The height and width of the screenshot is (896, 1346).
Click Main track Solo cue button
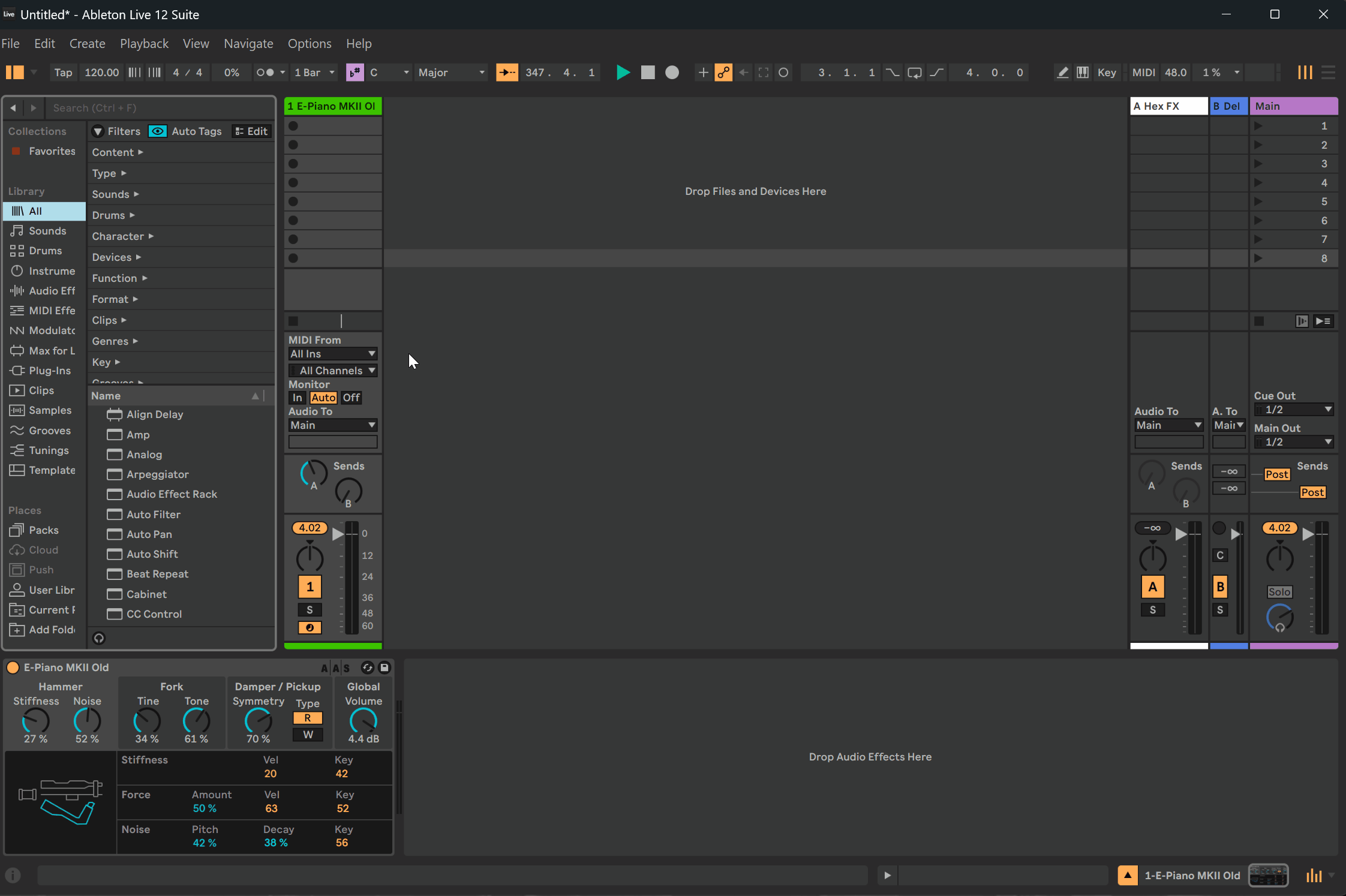pyautogui.click(x=1279, y=592)
